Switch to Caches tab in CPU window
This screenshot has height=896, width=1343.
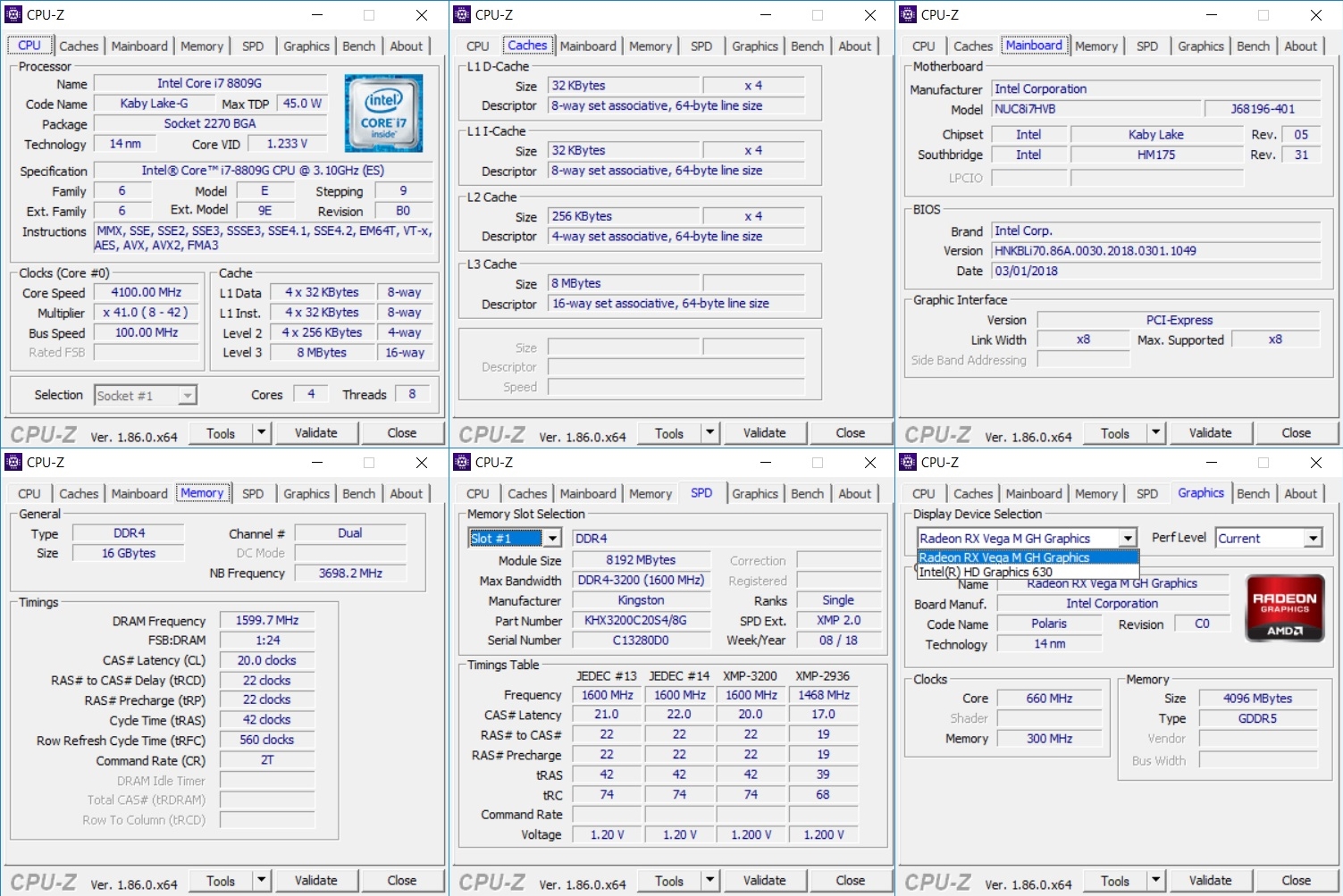coord(79,46)
